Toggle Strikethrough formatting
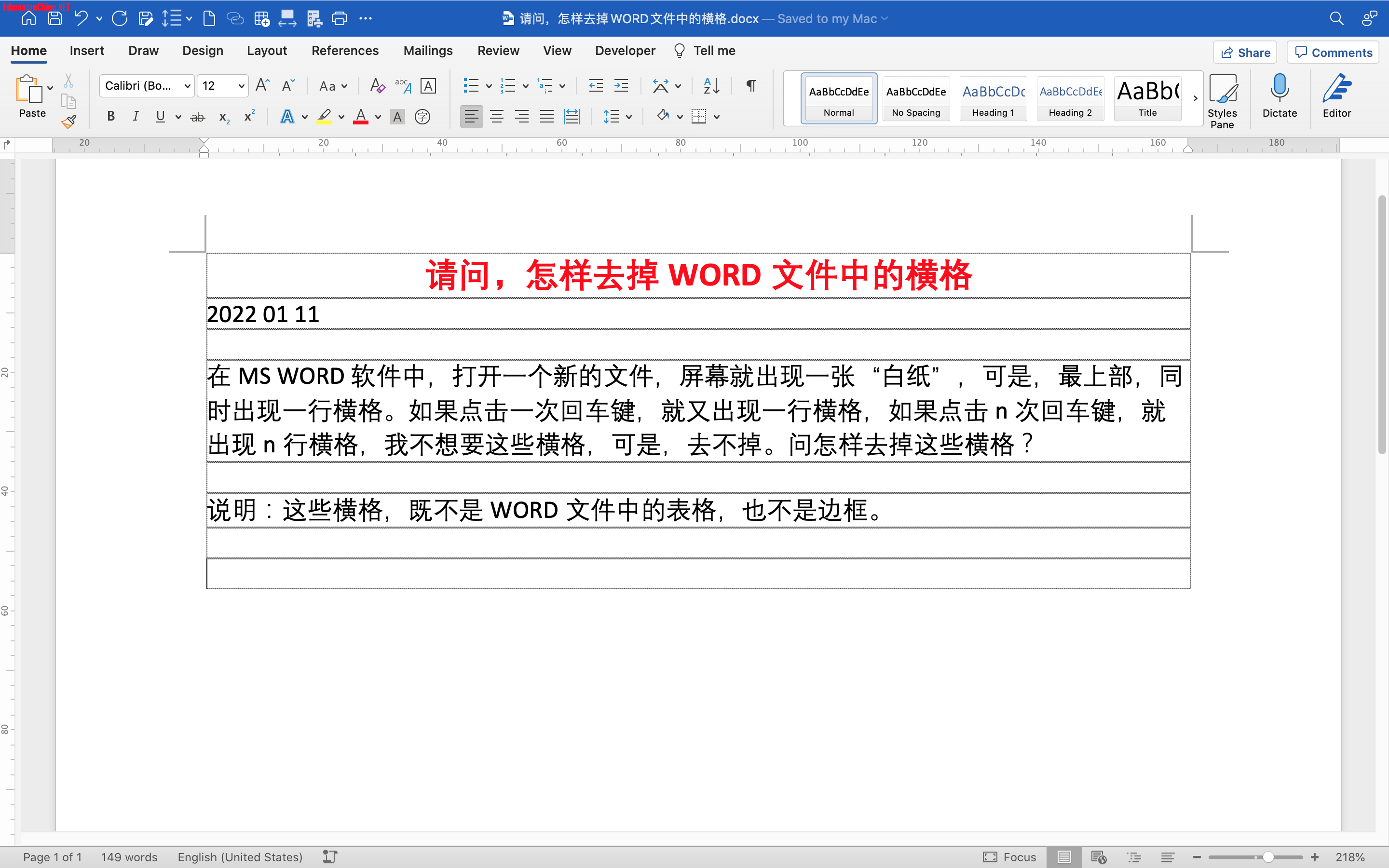Screen dimensions: 1389x868 click(197, 117)
